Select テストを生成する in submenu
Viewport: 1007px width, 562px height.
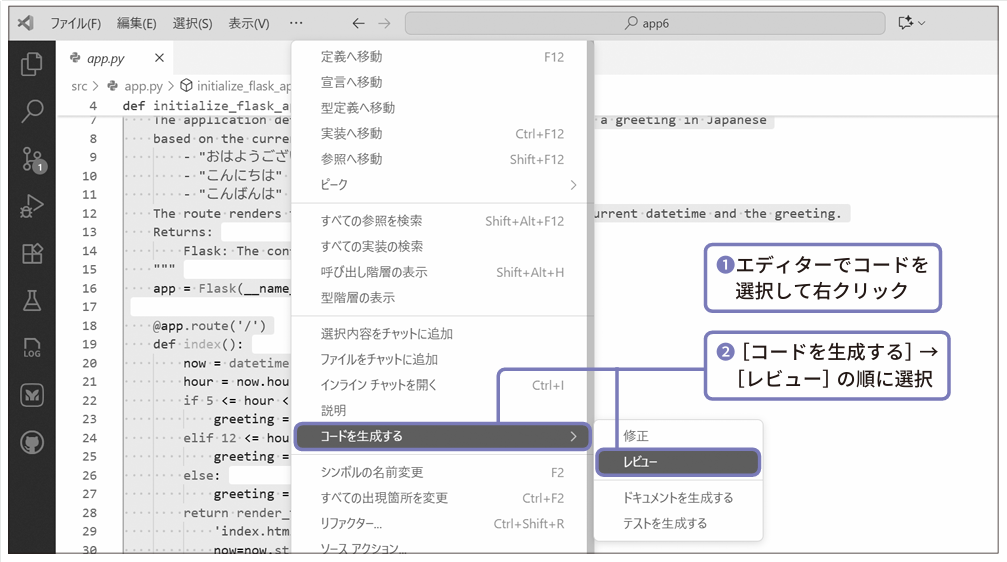[678, 524]
